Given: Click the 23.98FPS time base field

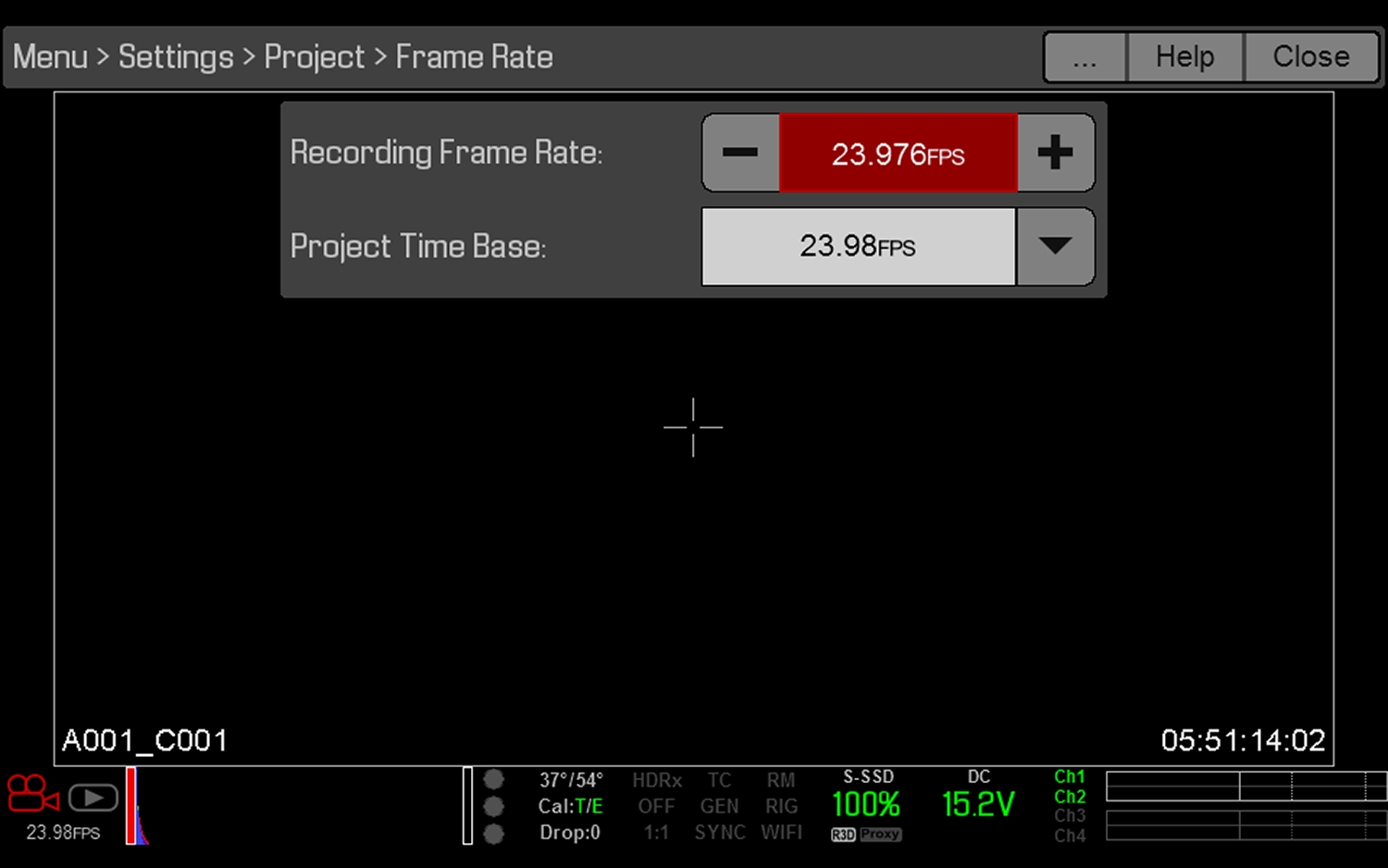Looking at the screenshot, I should (858, 246).
